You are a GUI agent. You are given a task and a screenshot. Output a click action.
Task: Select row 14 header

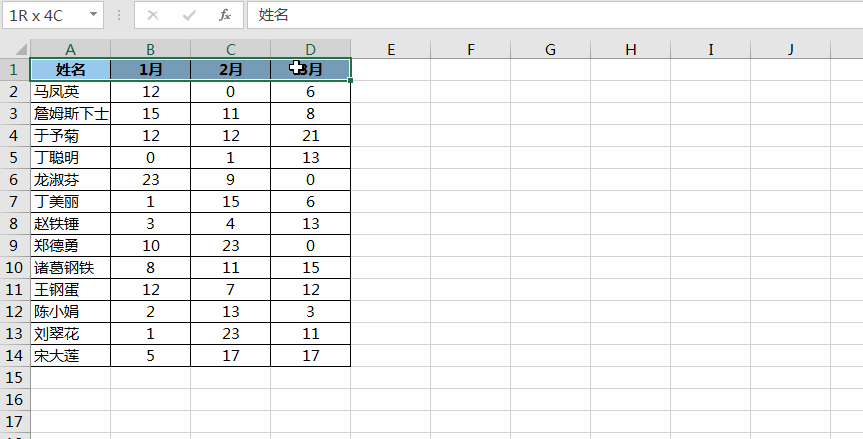click(x=14, y=355)
